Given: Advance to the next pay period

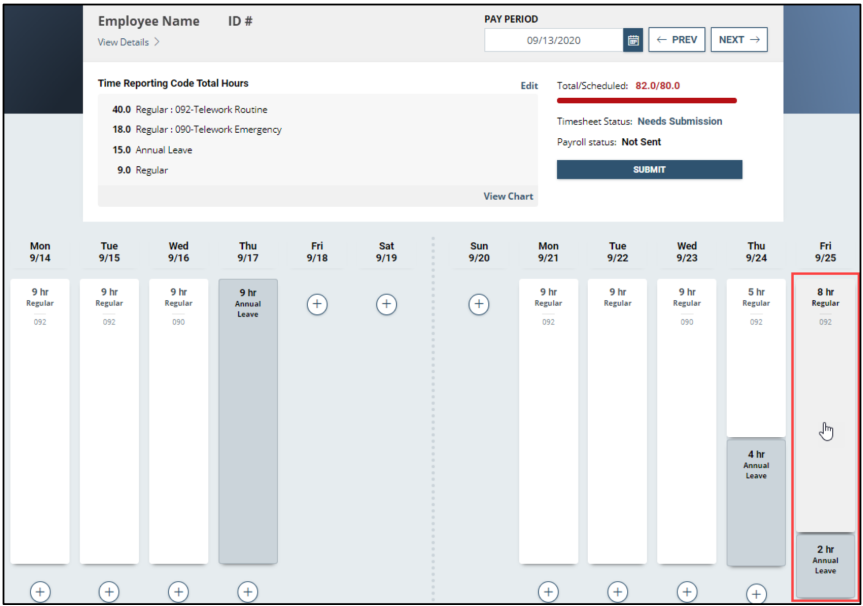Looking at the screenshot, I should (739, 39).
